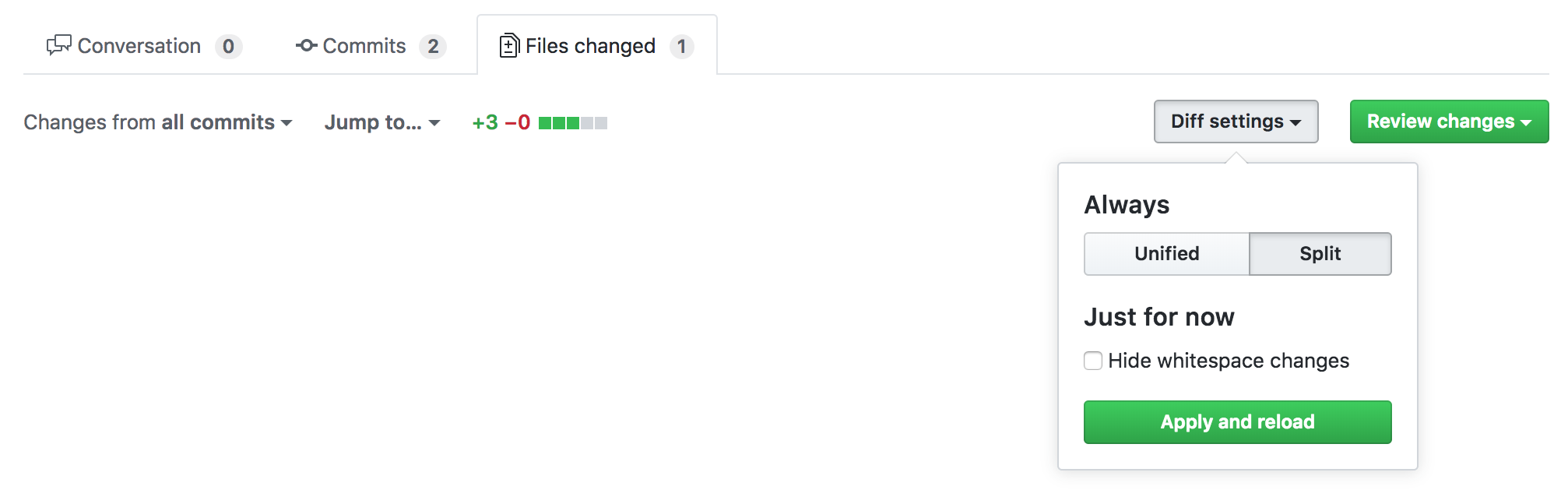This screenshot has height=497, width=1568.
Task: Open the Commits tab
Action: (364, 46)
